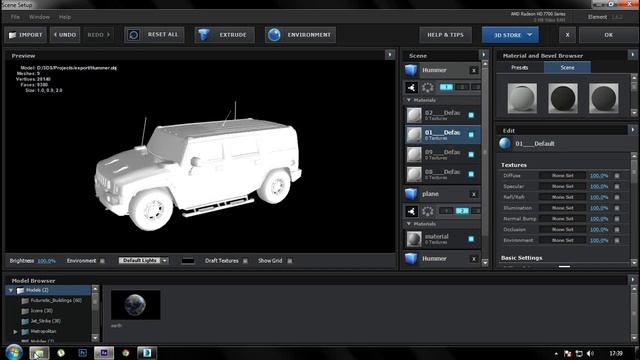Open Help & Tips
The height and width of the screenshot is (360, 640).
[x=445, y=35]
